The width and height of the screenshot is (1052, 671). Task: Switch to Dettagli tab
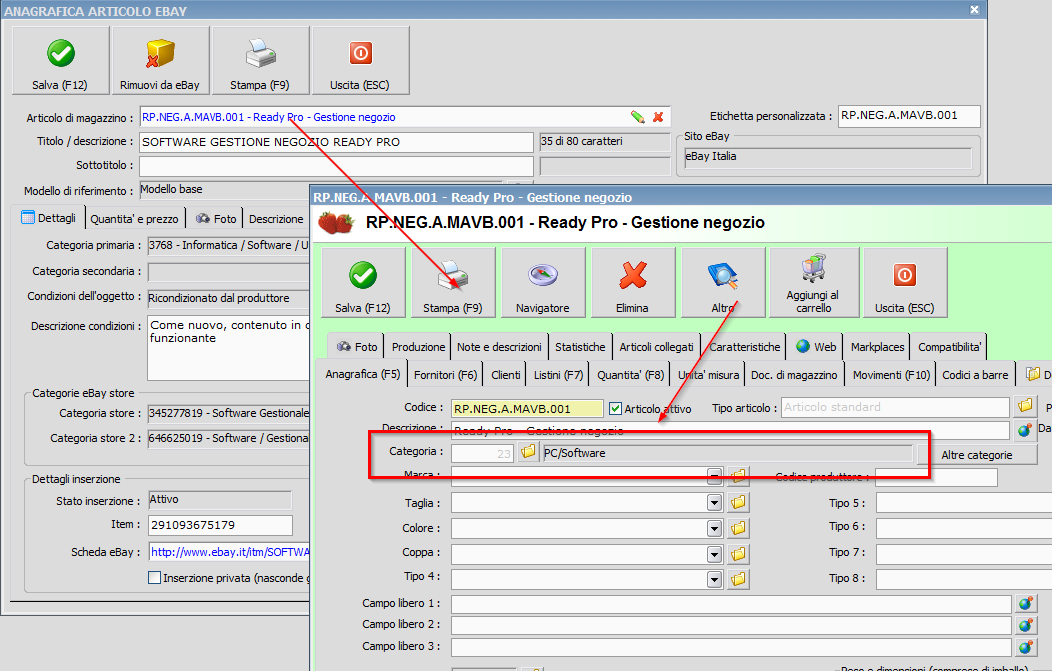(x=48, y=218)
